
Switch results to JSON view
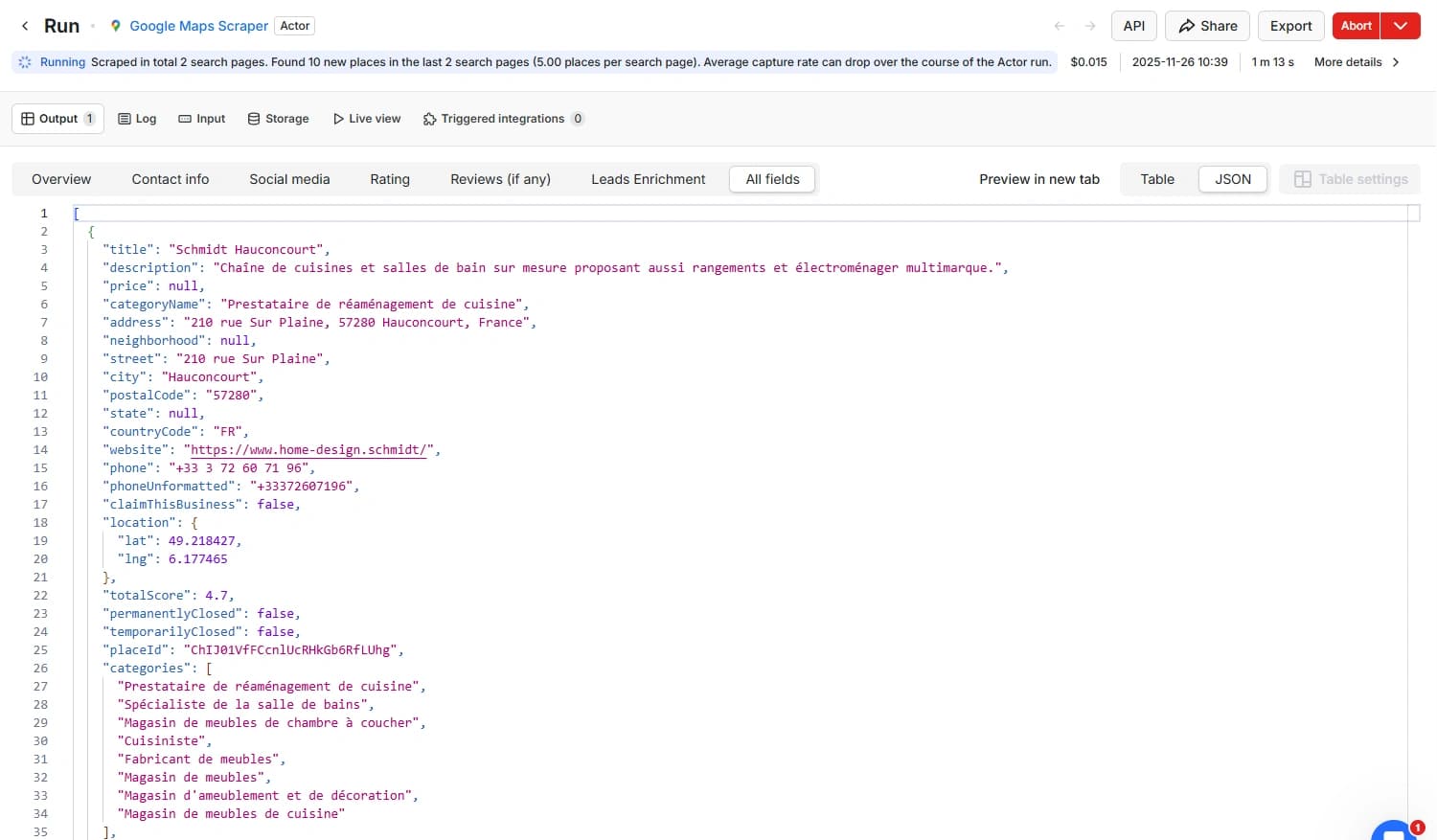pyautogui.click(x=1233, y=179)
